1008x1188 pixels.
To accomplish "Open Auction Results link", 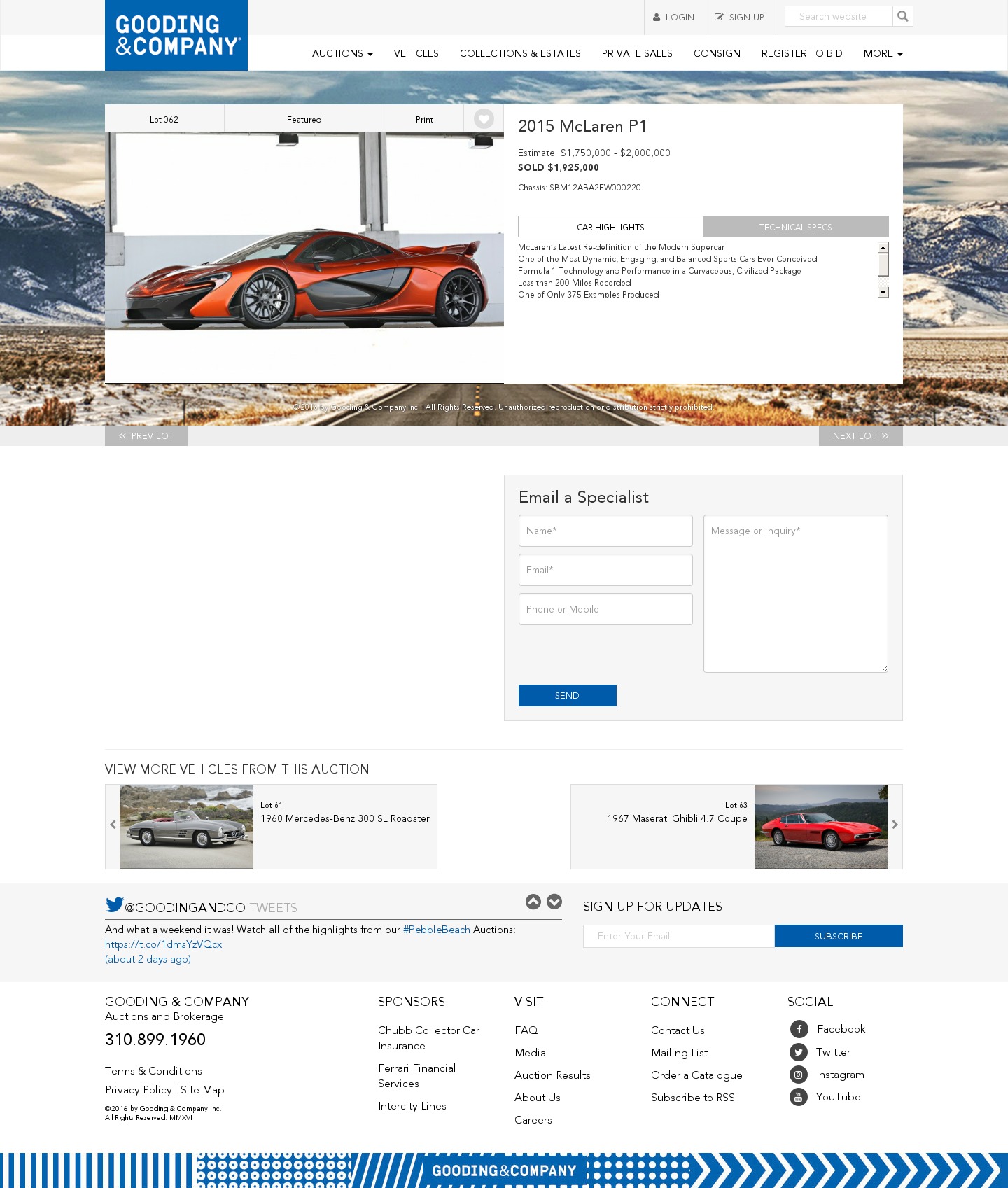I will tap(552, 1075).
